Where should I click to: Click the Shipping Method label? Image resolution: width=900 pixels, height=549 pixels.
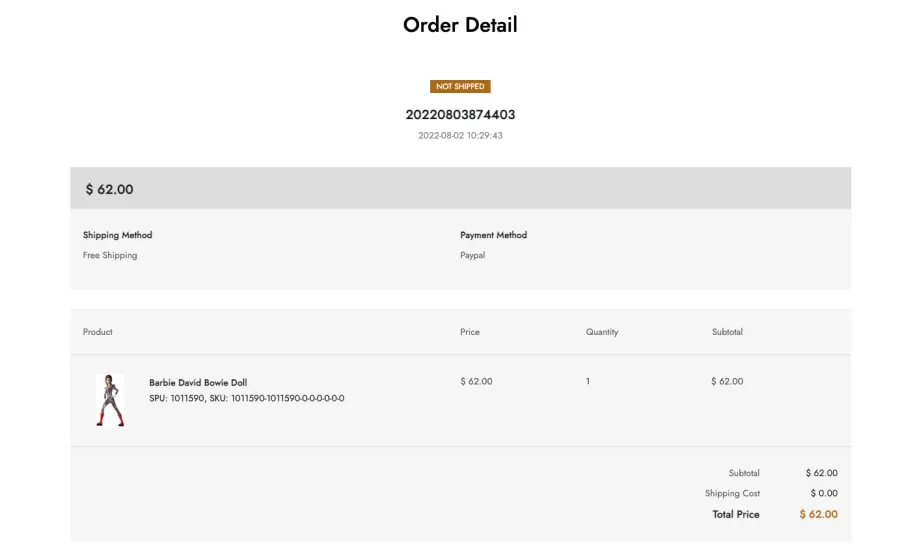pyautogui.click(x=117, y=235)
